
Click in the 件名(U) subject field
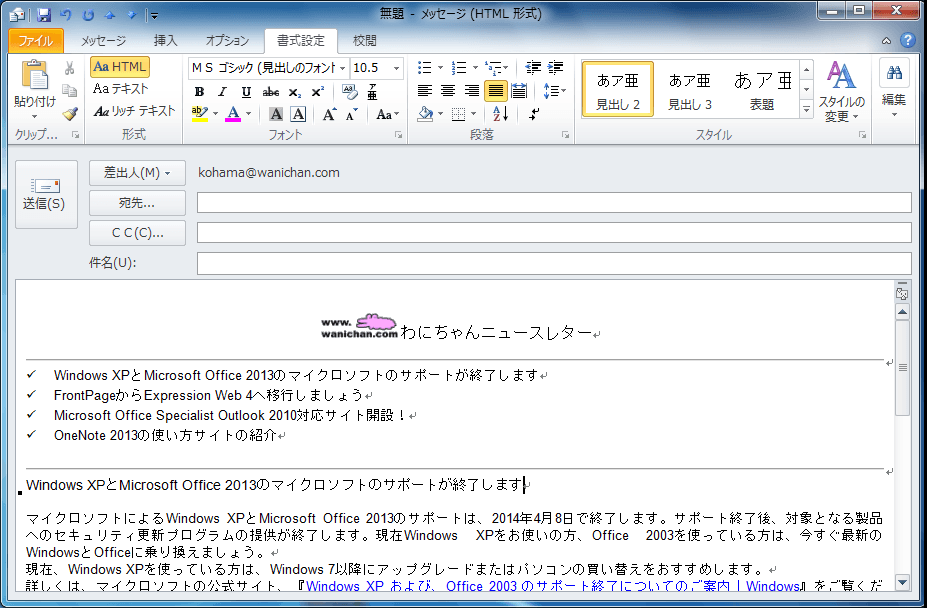554,263
